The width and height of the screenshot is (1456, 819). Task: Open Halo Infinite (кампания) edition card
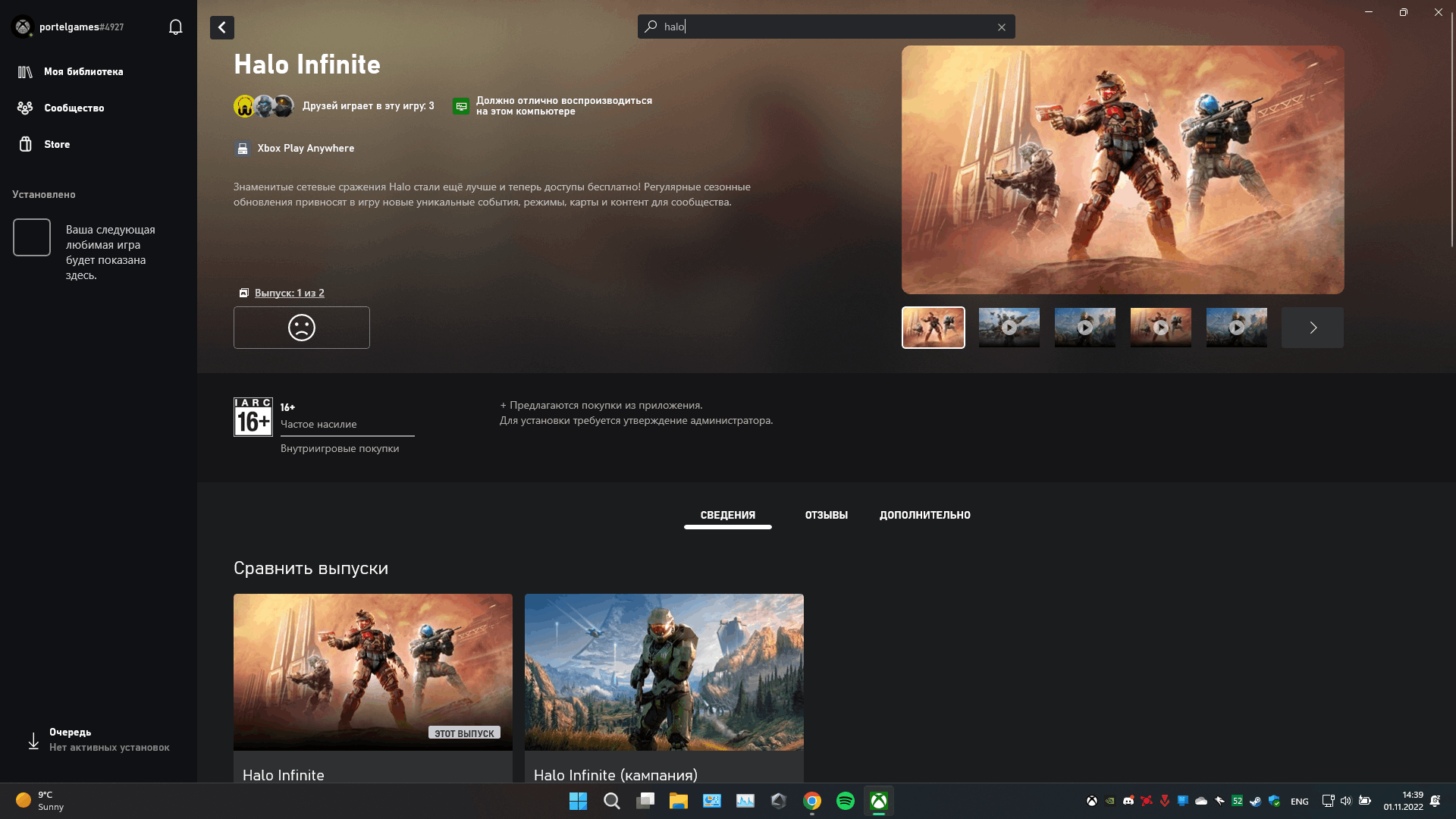(664, 688)
